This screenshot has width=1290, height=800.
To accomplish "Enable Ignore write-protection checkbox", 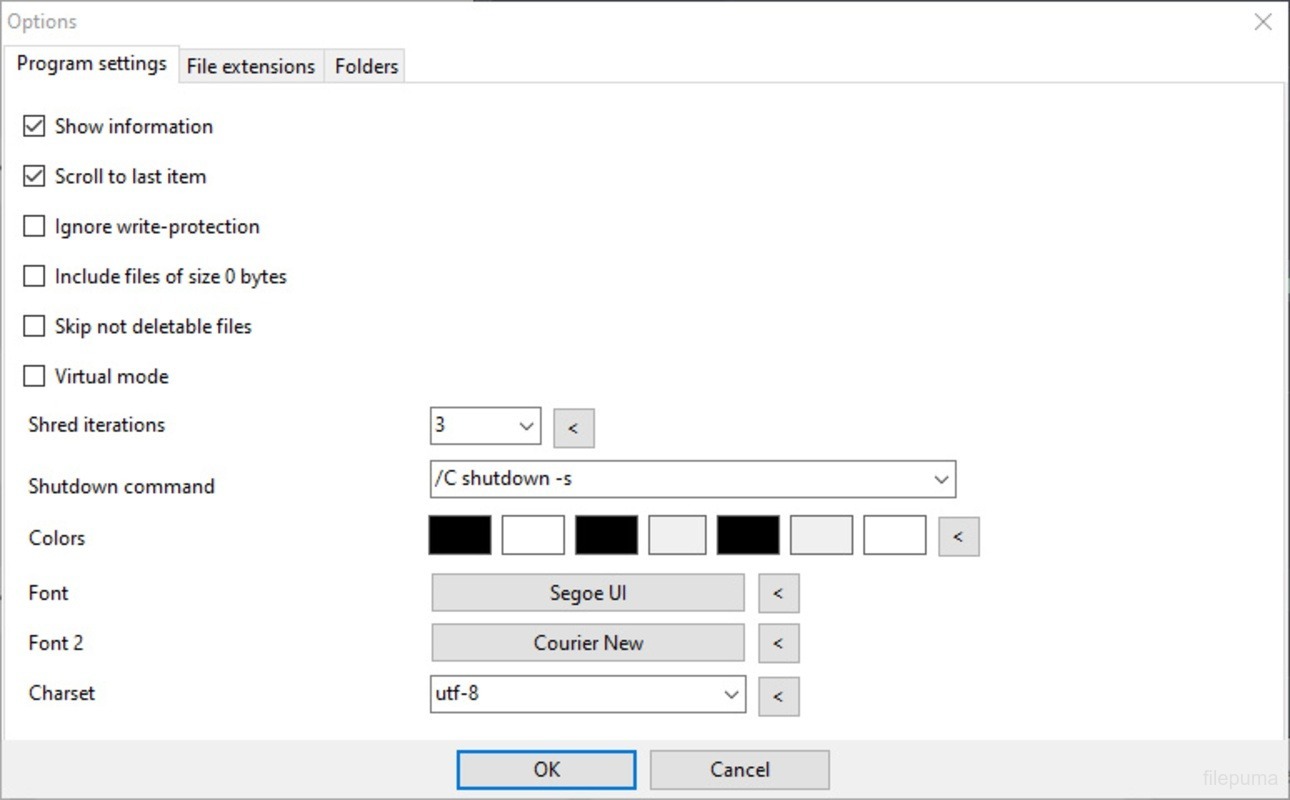I will pyautogui.click(x=35, y=226).
